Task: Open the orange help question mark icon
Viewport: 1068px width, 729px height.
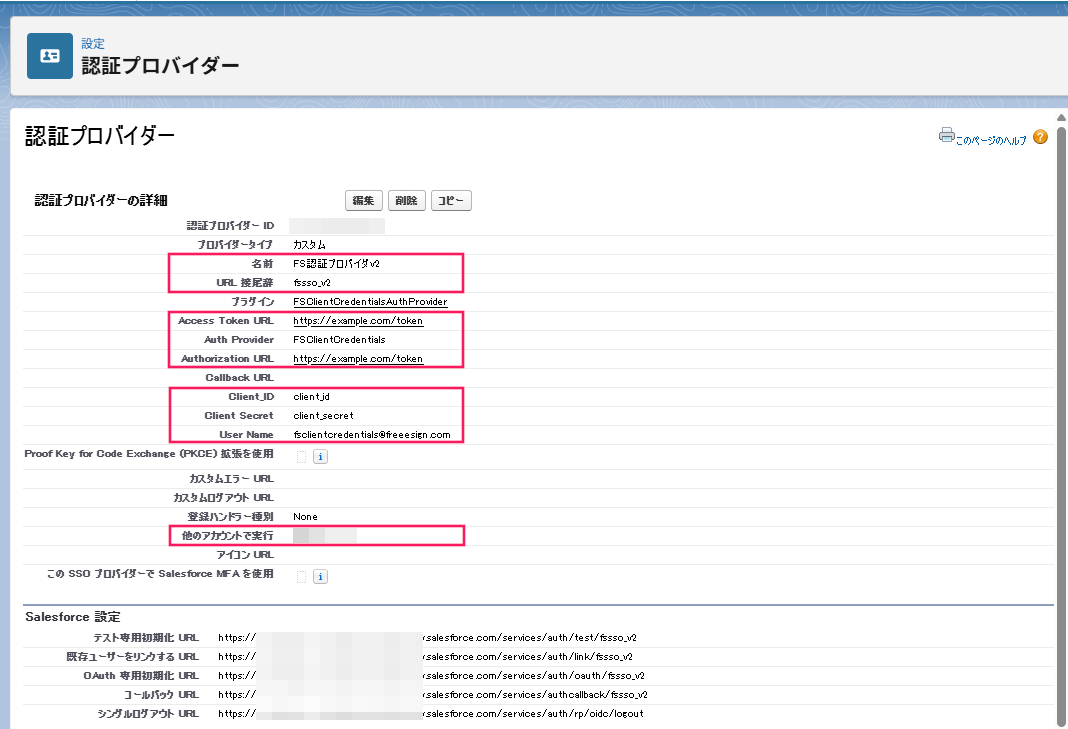Action: 1040,137
